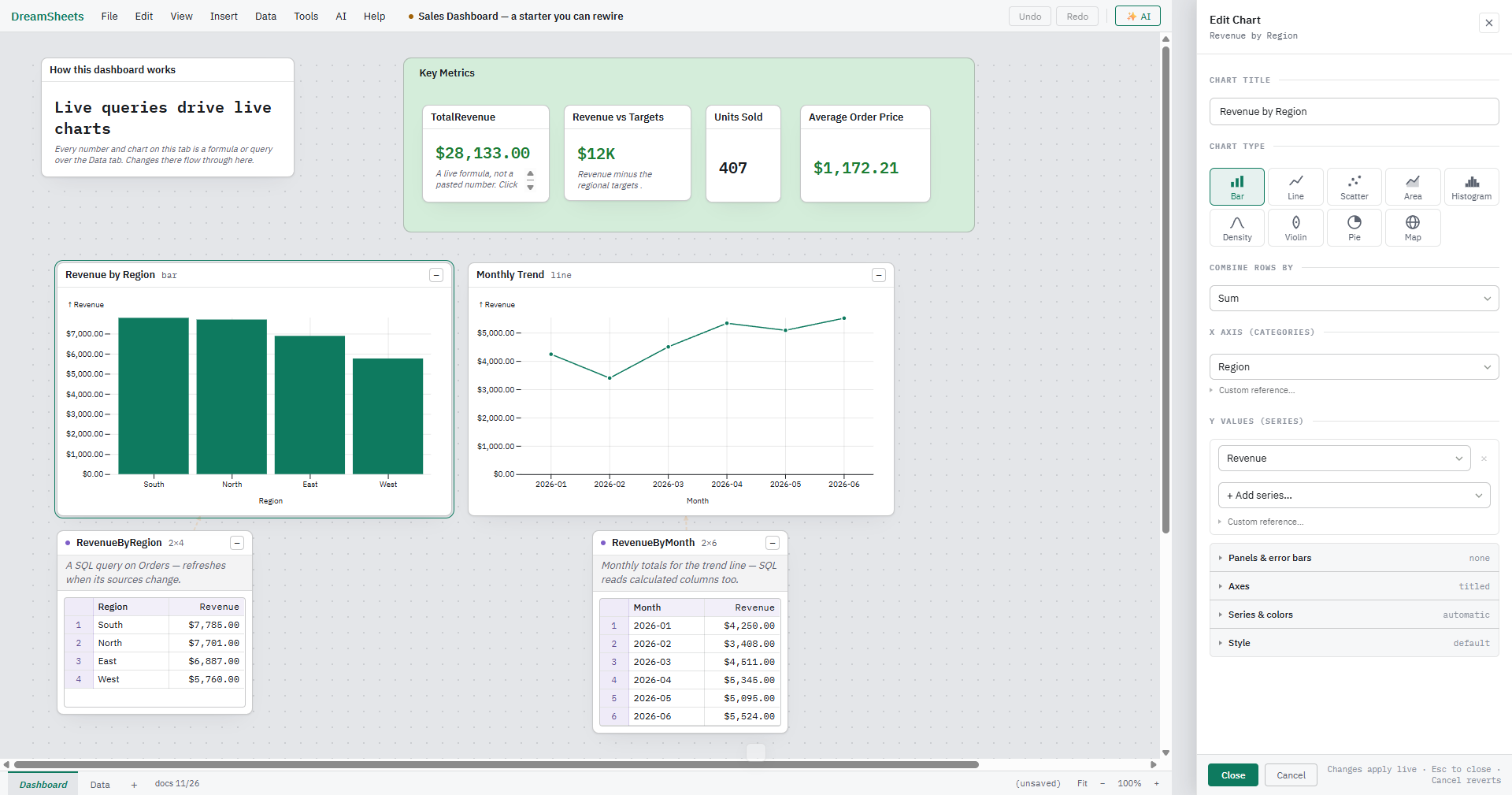Collapse the Monthly Trend chart card
1512x795 pixels.
(879, 275)
